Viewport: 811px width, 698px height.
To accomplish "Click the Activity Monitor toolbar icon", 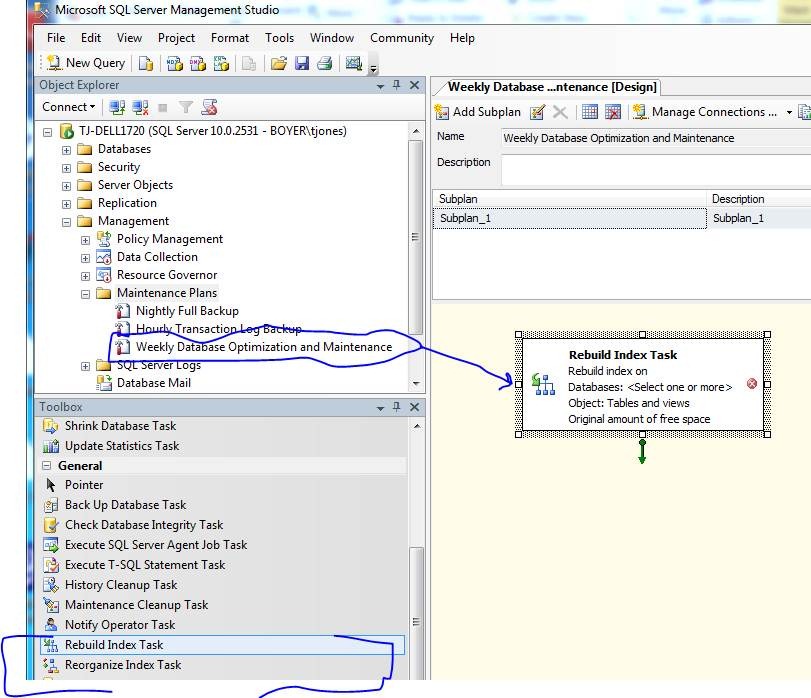I will tap(354, 64).
